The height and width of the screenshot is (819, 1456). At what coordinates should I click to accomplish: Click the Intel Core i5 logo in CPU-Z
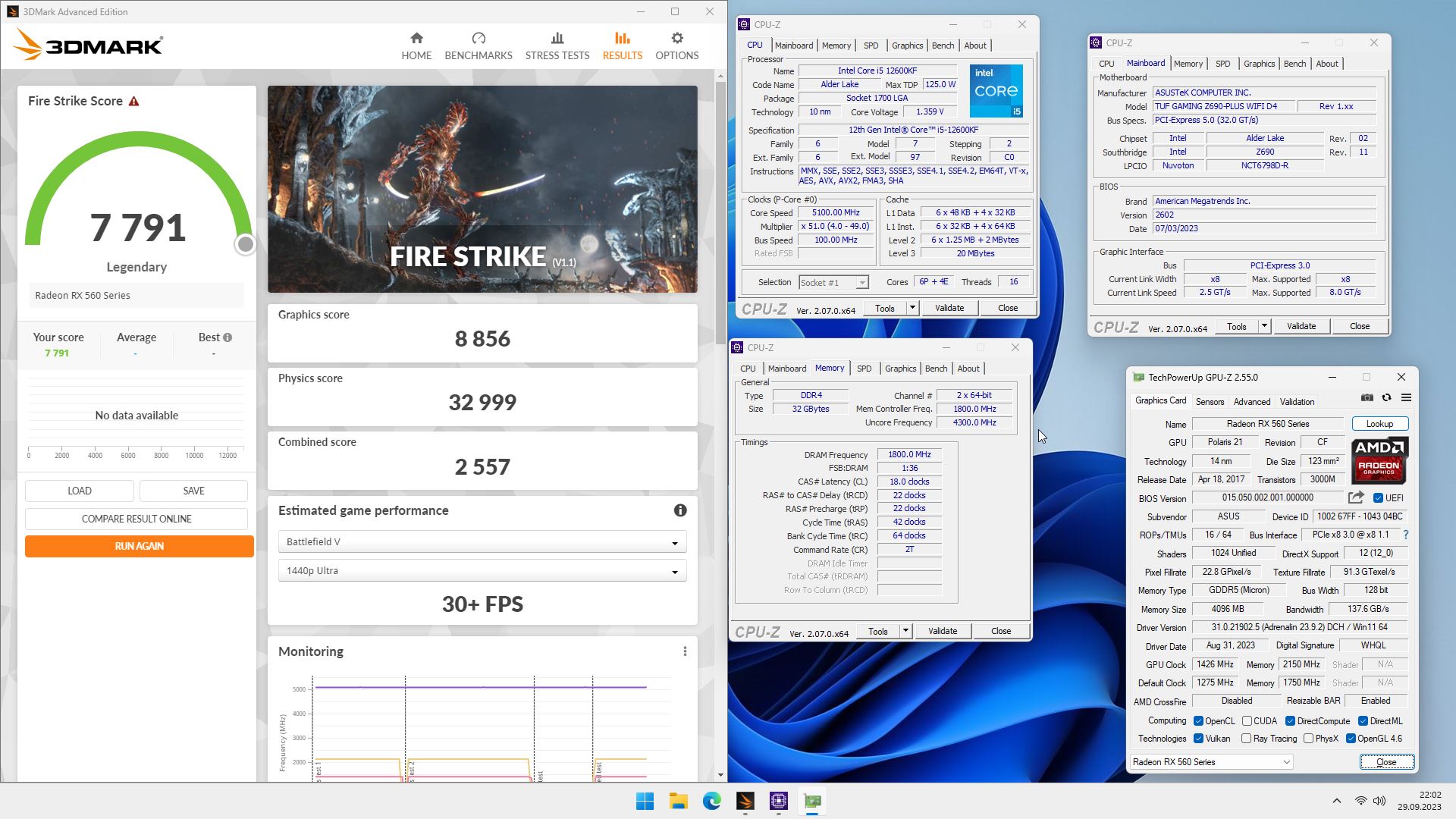[x=996, y=91]
